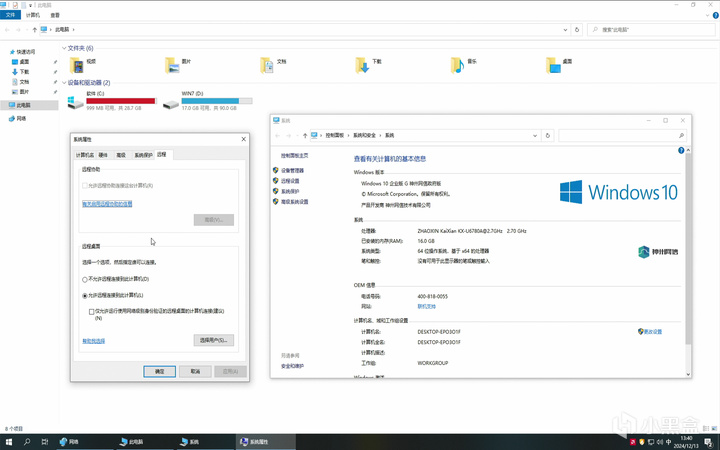This screenshot has height=450, width=720.
Task: Open taskbar search magnifier
Action: coord(27,442)
